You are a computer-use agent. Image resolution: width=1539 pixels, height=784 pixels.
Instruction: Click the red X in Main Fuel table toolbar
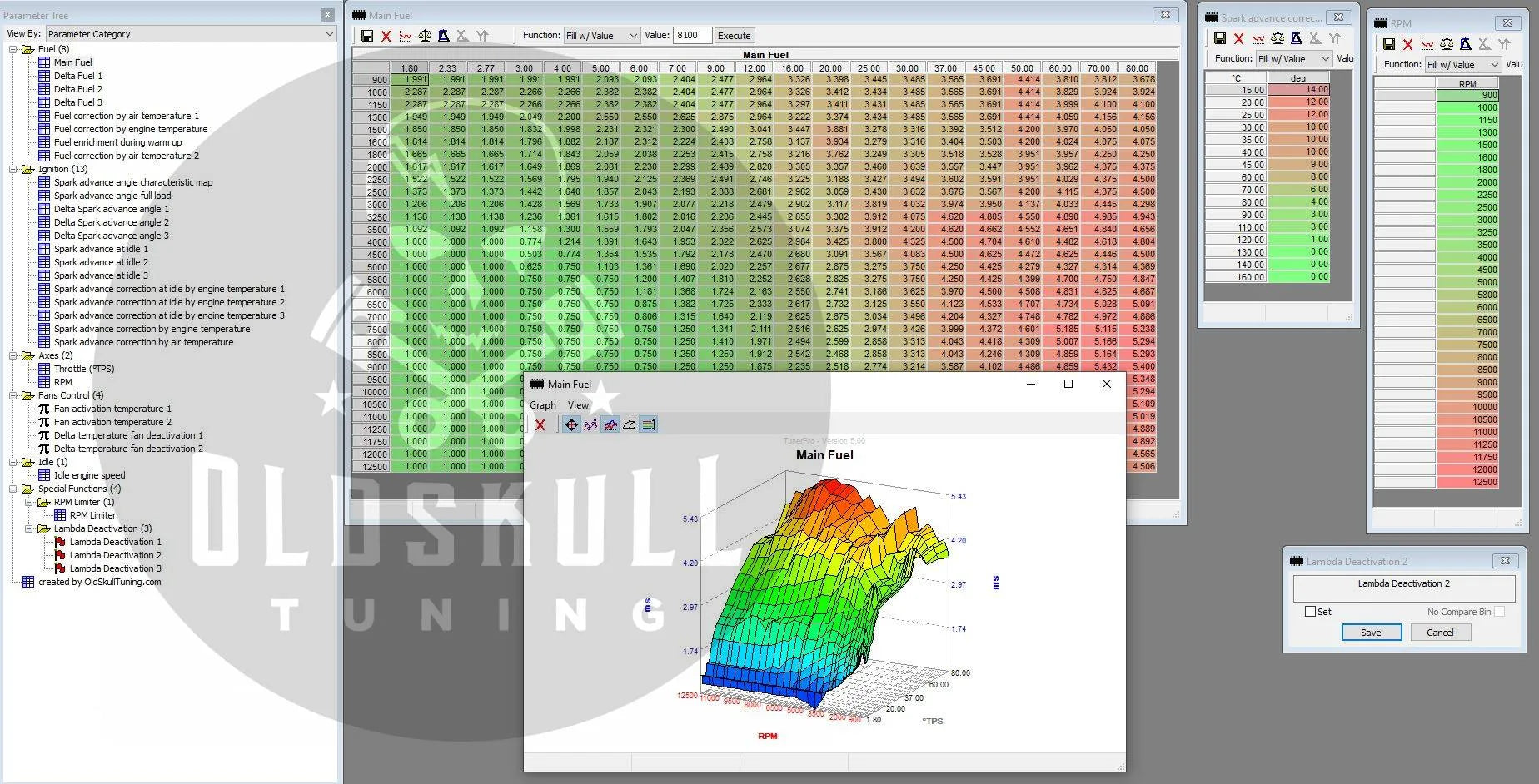(x=386, y=36)
